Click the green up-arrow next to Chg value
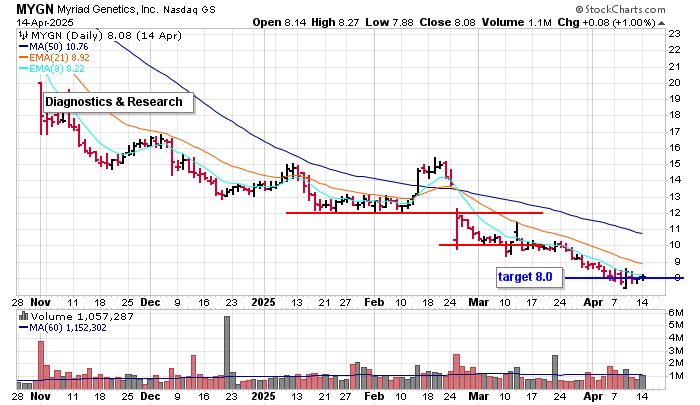Image resolution: width=700 pixels, height=405 pixels. (662, 23)
